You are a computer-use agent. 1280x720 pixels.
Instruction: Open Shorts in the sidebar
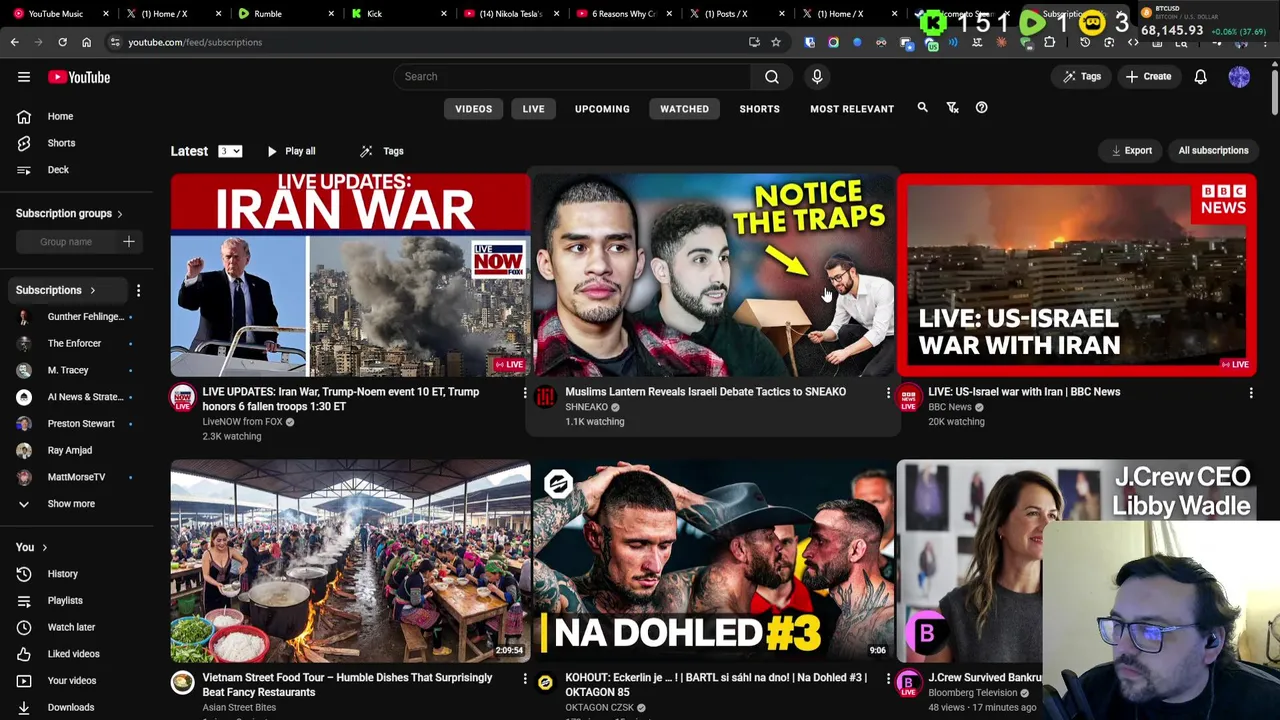tap(61, 143)
